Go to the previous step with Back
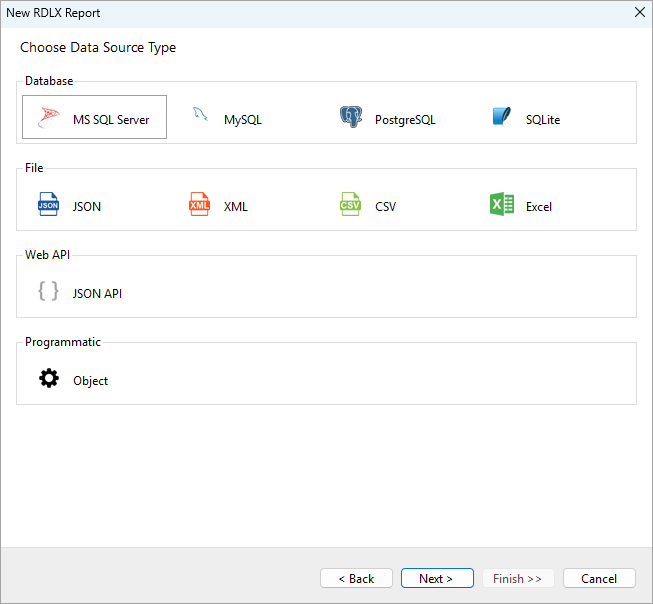 point(356,578)
